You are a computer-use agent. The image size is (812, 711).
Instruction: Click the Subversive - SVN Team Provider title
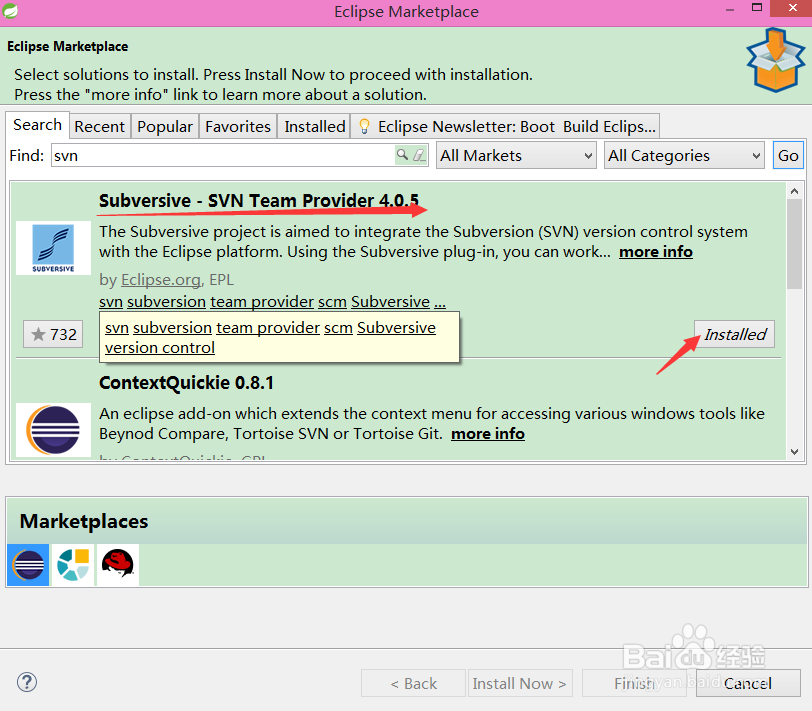(x=259, y=200)
